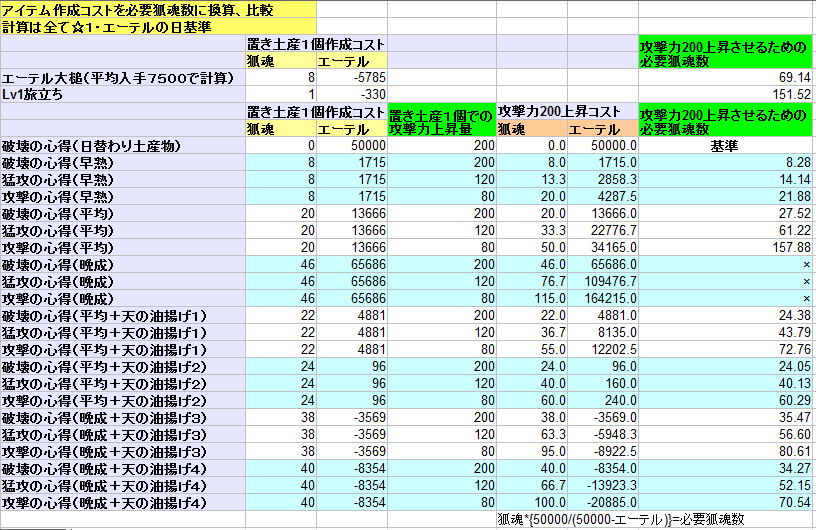Select the value 27.52

click(727, 213)
